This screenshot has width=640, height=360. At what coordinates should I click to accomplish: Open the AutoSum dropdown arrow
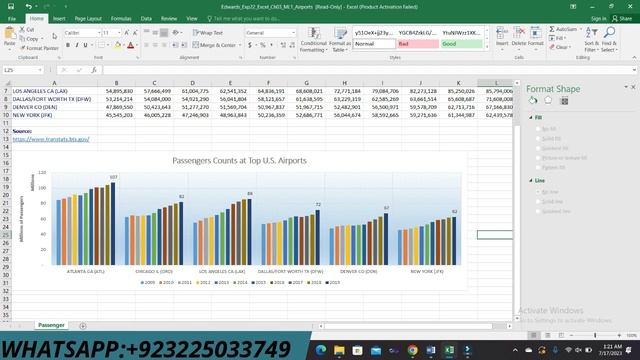pos(581,29)
